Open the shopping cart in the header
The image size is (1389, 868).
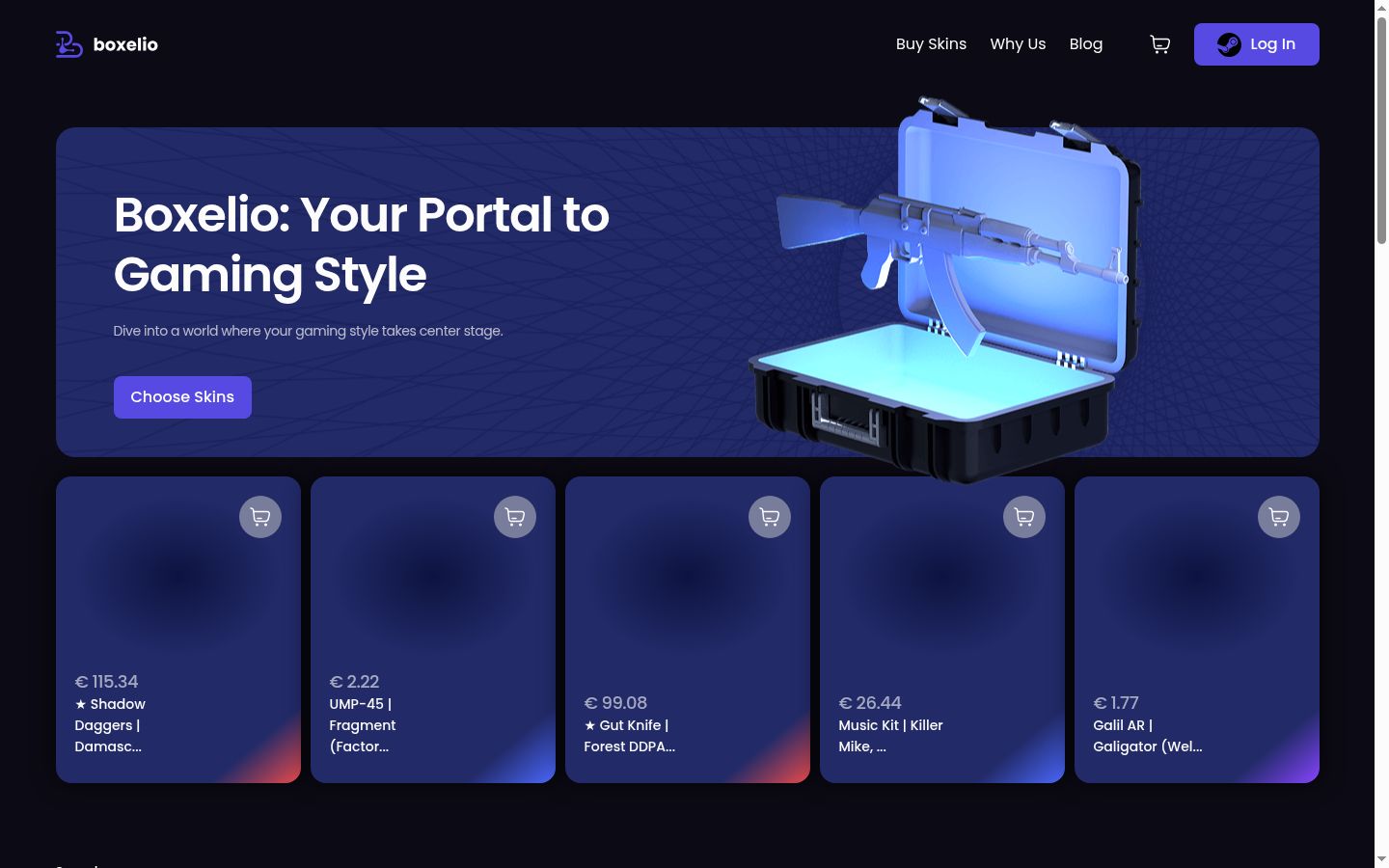[1160, 44]
